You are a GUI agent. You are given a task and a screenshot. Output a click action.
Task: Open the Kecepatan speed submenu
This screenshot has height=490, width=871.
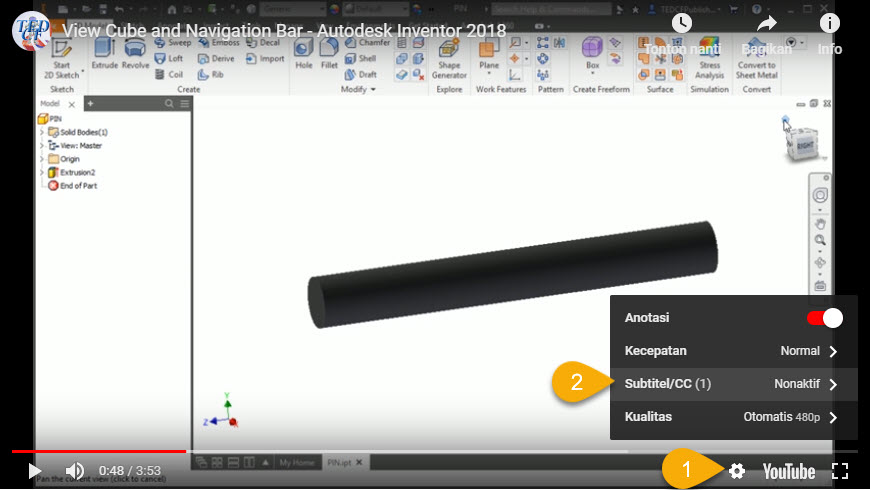click(x=733, y=351)
